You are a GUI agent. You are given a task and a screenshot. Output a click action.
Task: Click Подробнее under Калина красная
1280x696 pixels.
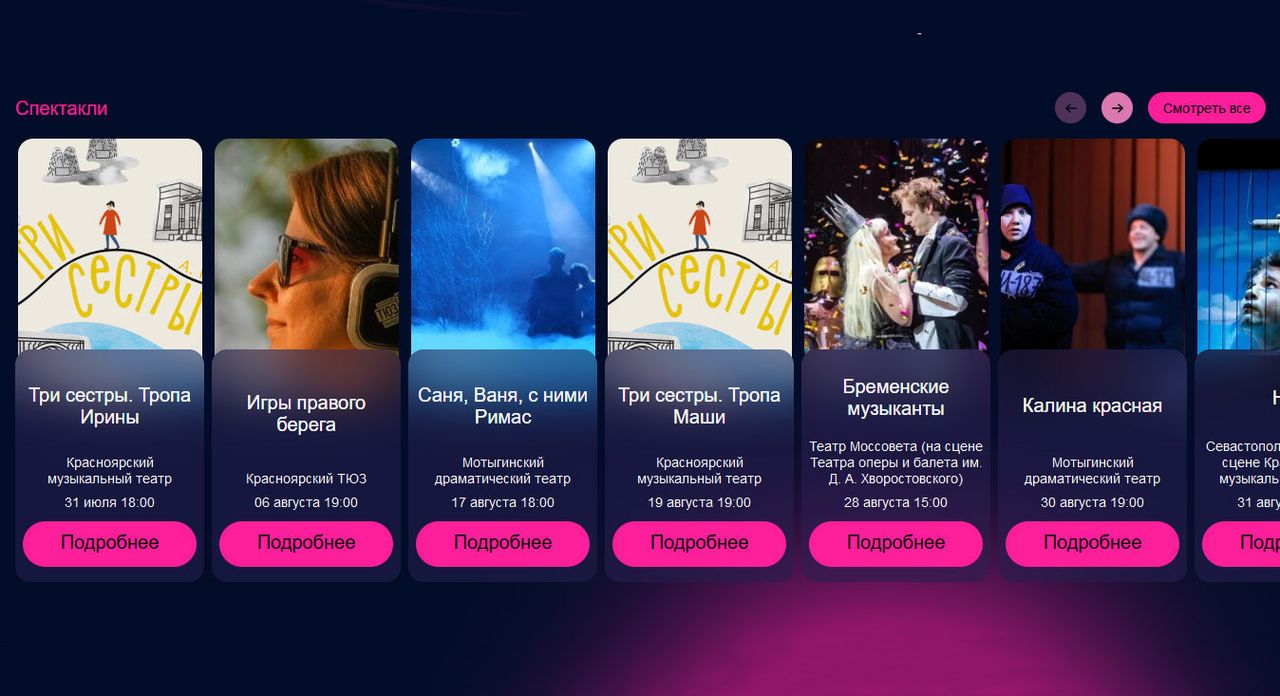point(1092,543)
